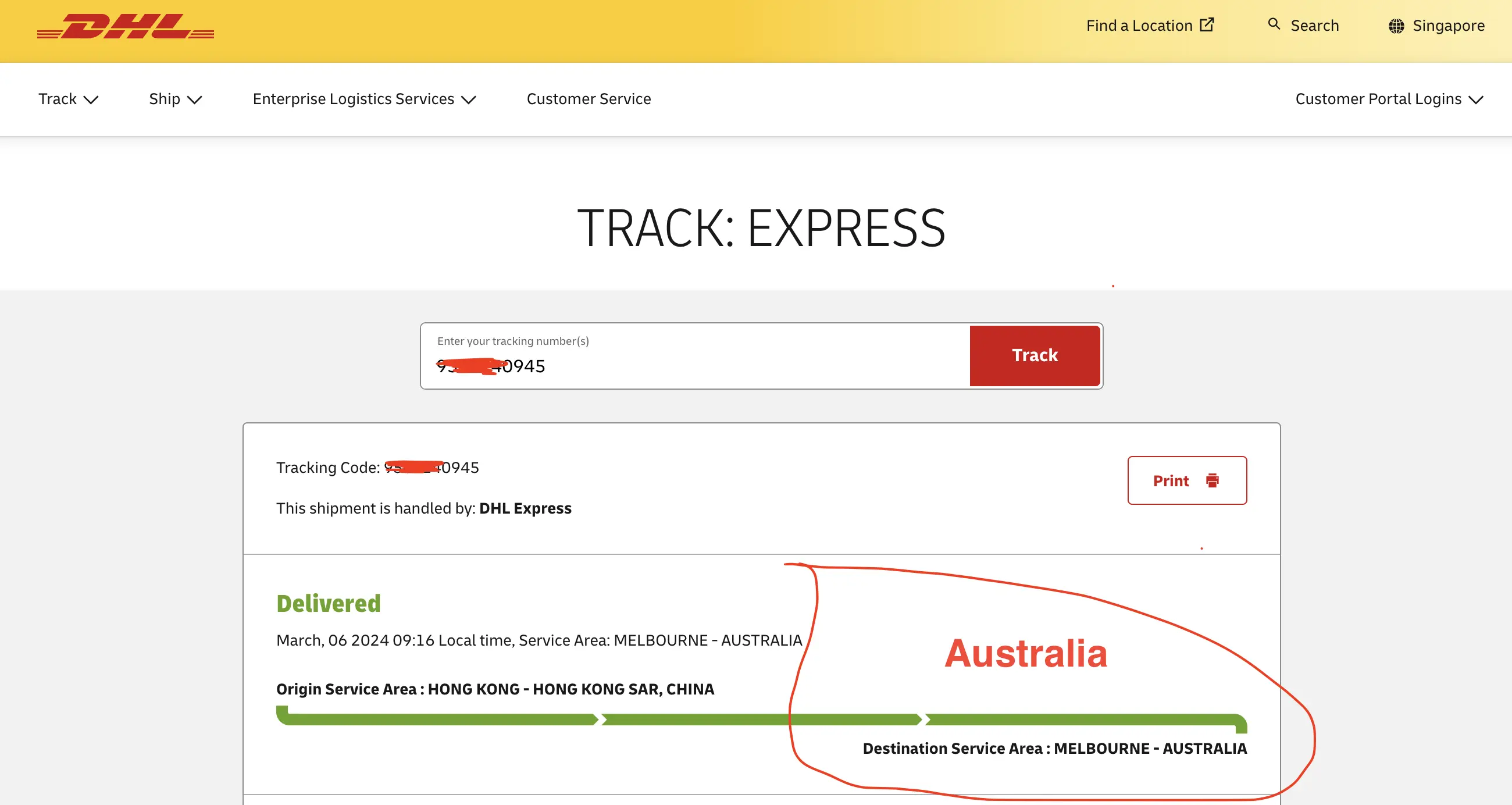Open the Customer Service page

(x=589, y=99)
